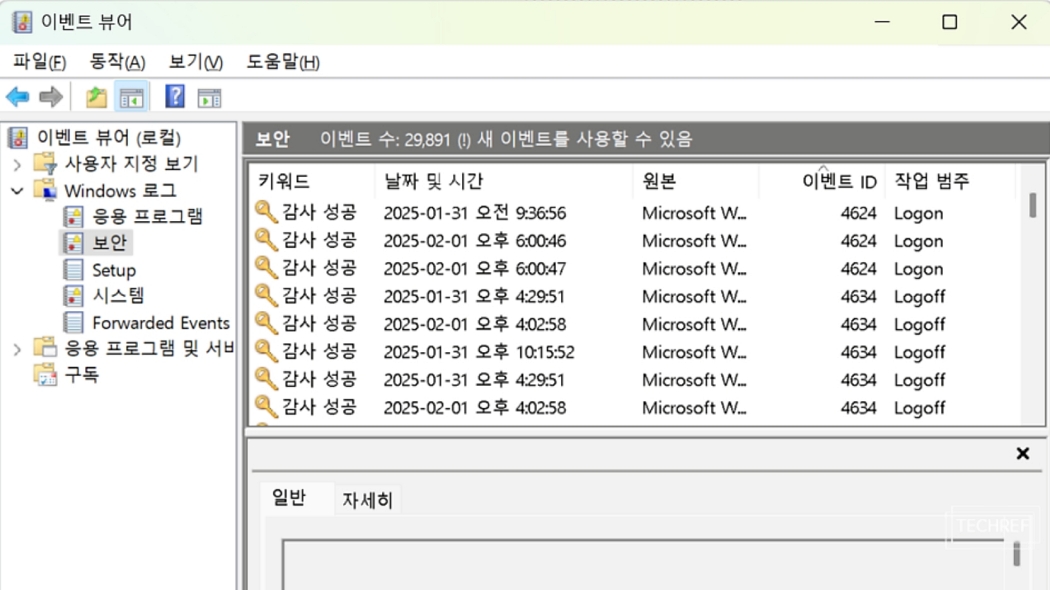This screenshot has width=1050, height=590.
Task: Sort by the 이벤트 ID column header
Action: 822,181
